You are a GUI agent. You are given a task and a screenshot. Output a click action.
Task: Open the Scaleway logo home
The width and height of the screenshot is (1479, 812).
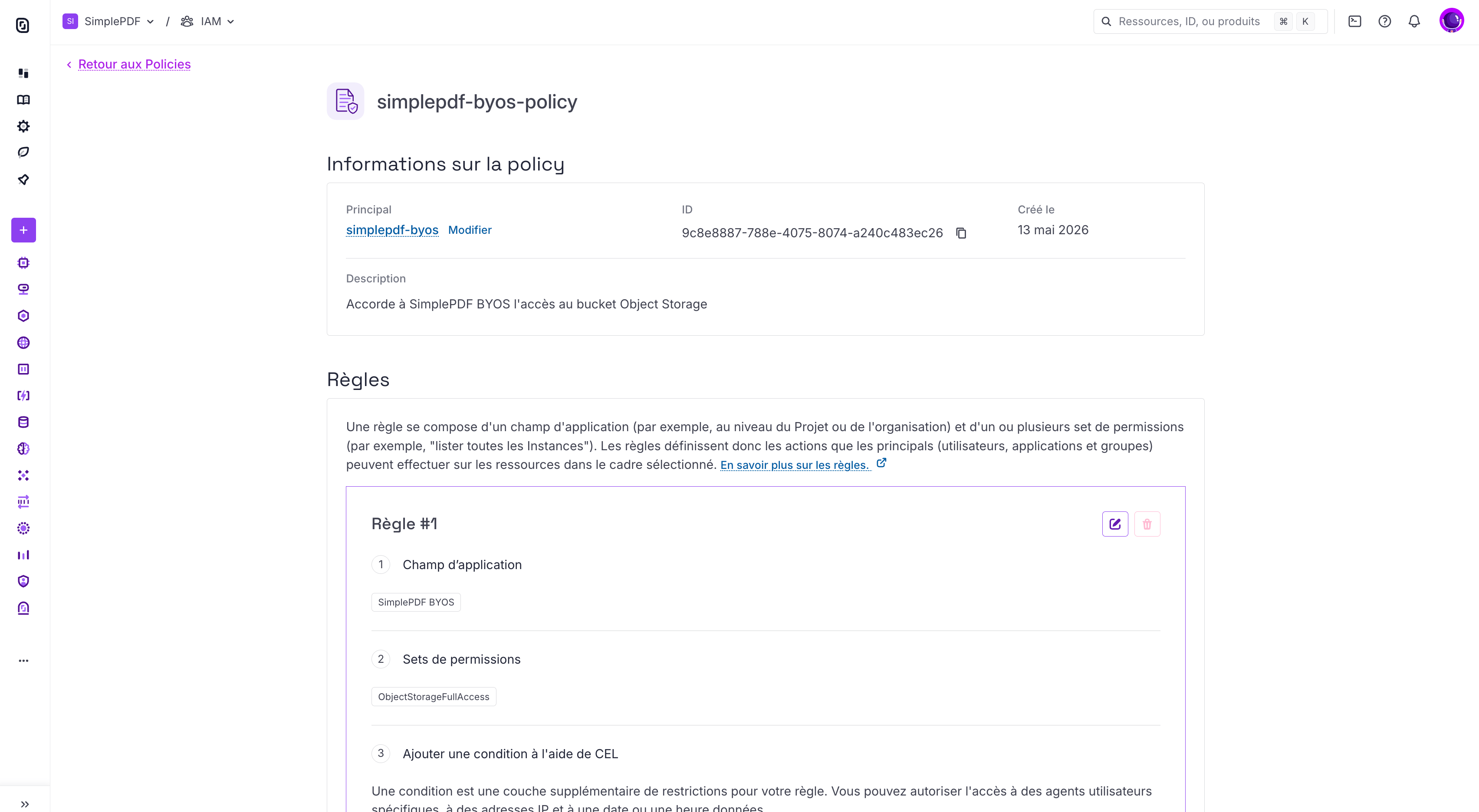point(23,25)
